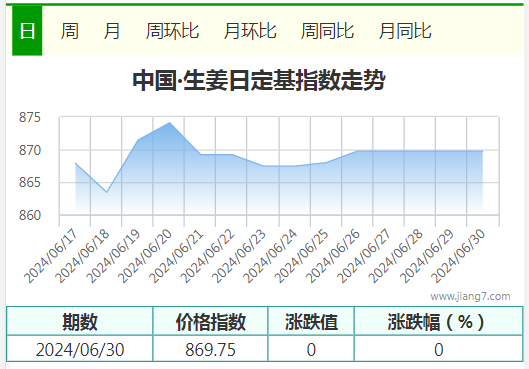
Task: Click the 875 y-axis label
Action: (30, 117)
